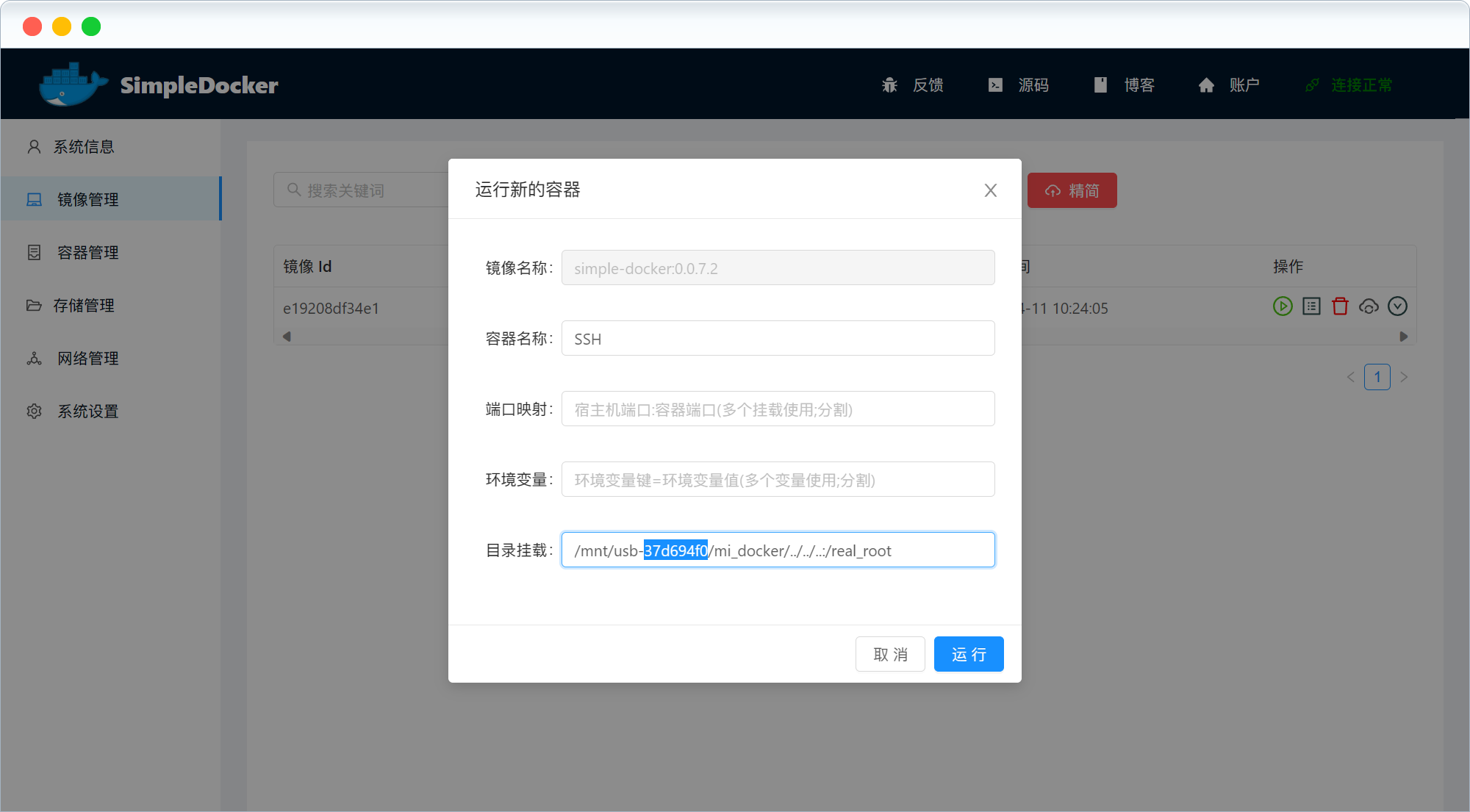The height and width of the screenshot is (812, 1470).
Task: Click the cloud push image icon
Action: [1369, 306]
